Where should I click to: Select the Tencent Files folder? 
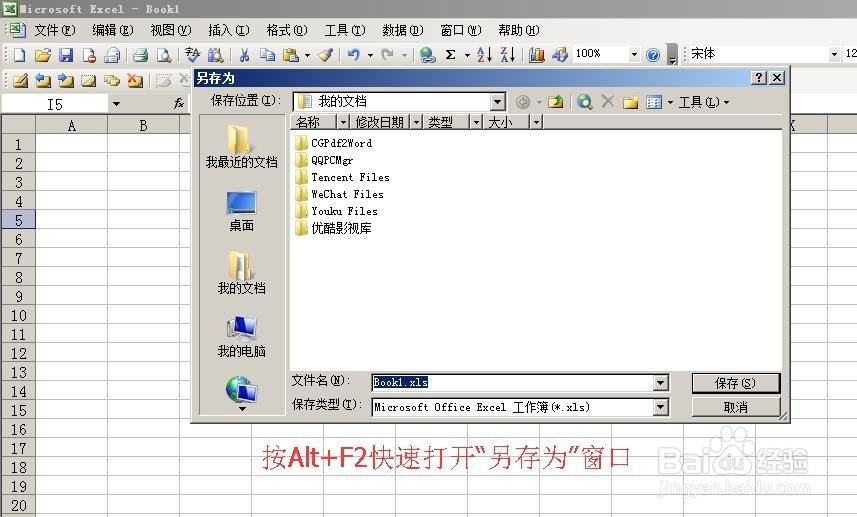coord(342,177)
